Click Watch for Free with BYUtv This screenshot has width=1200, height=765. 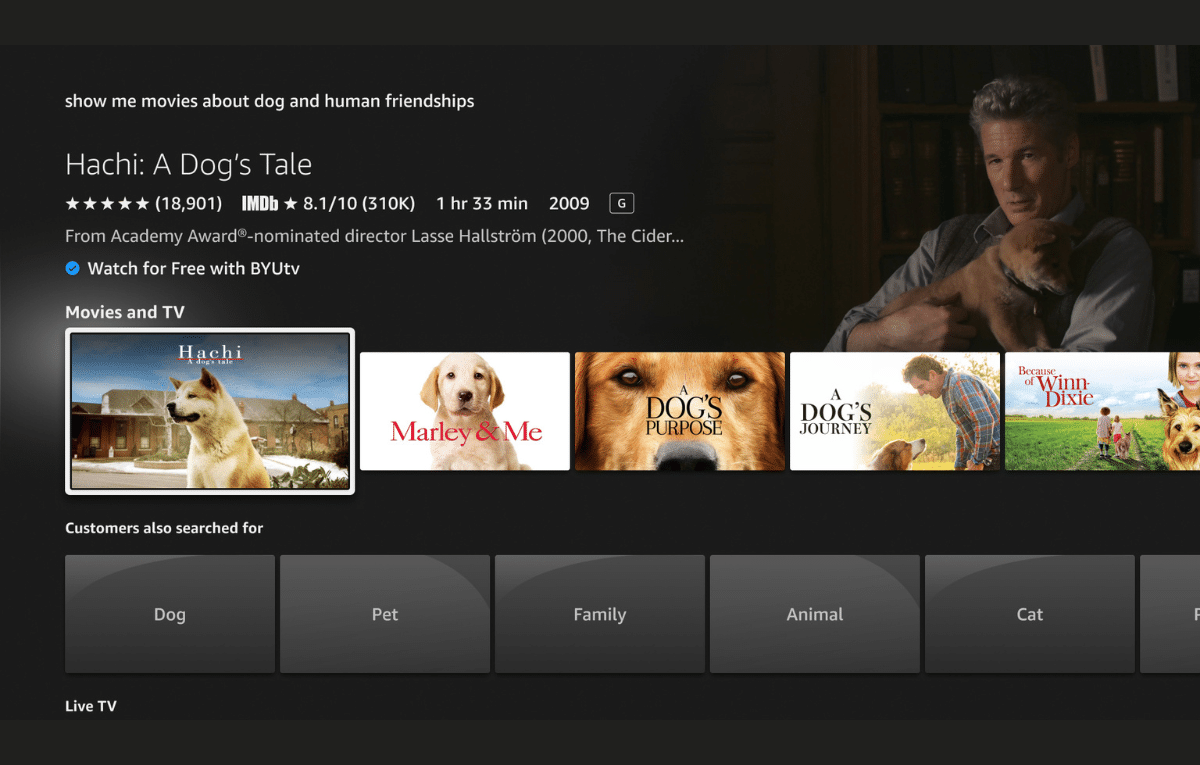tap(193, 268)
